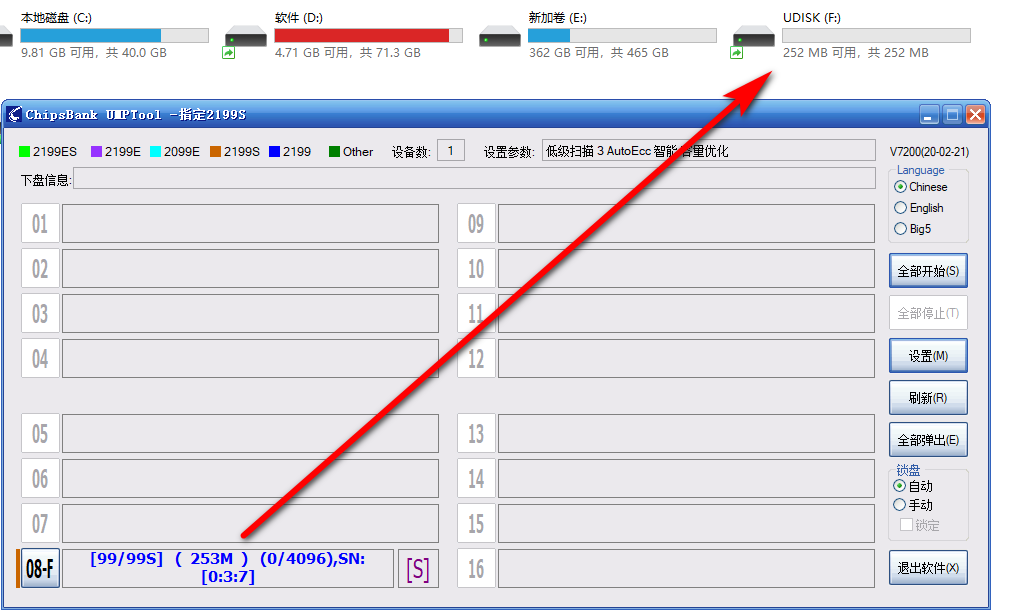
Task: Select the Chinese language radio button
Action: click(901, 187)
